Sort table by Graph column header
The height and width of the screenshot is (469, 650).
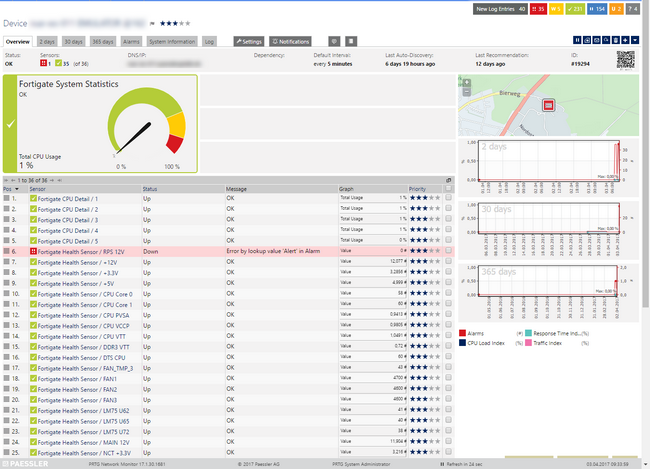point(346,189)
